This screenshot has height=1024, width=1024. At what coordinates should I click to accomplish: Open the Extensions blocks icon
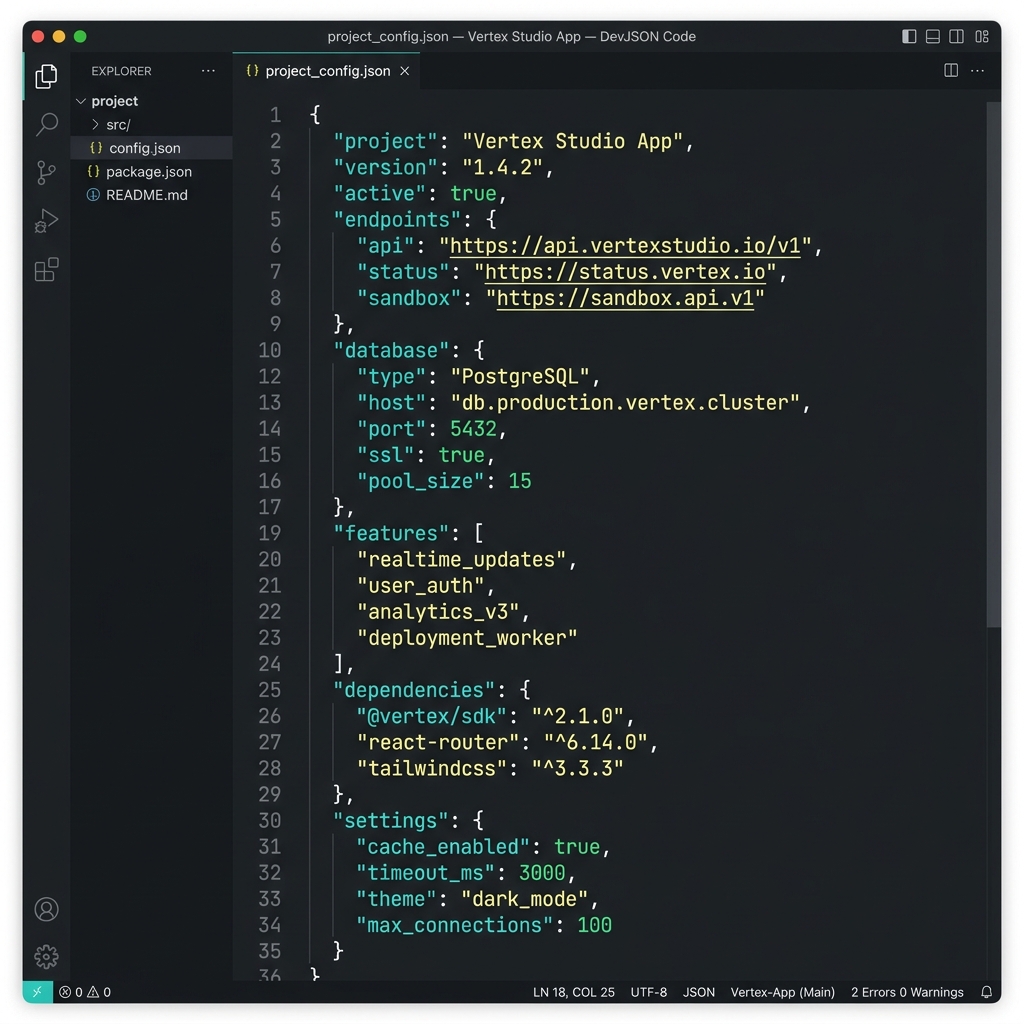[x=46, y=269]
